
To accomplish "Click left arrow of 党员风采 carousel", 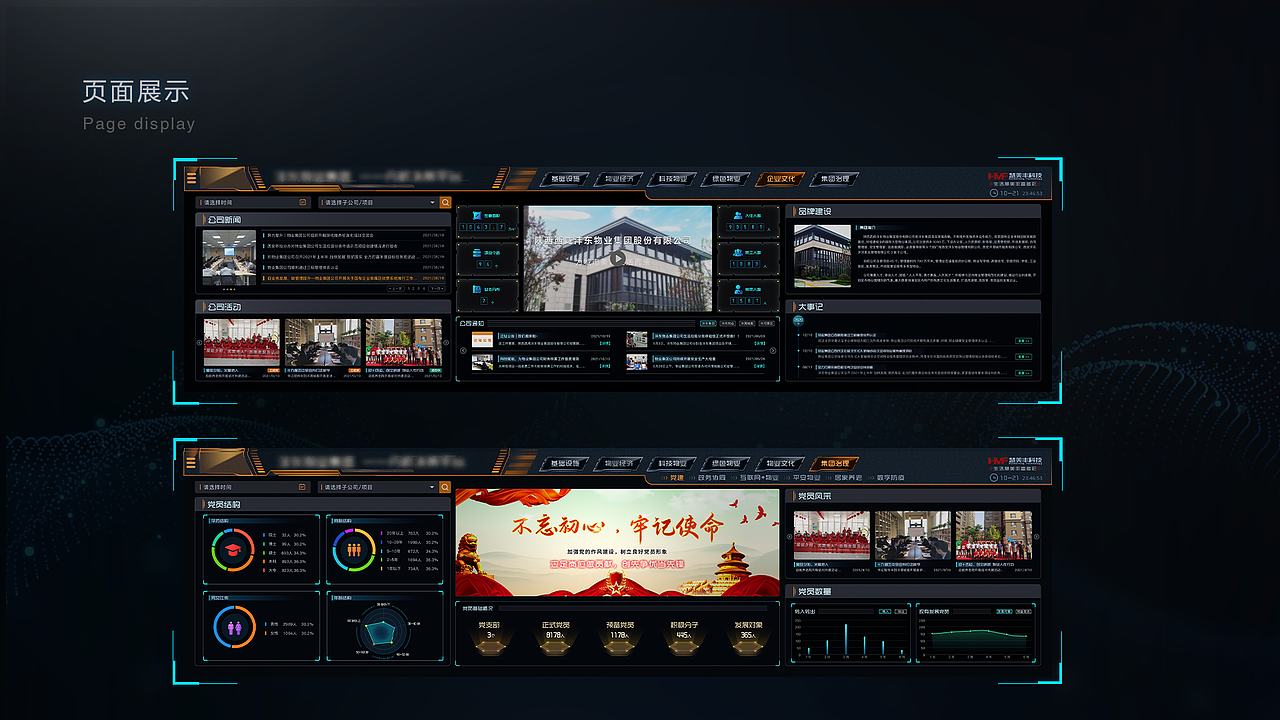I will (x=790, y=536).
